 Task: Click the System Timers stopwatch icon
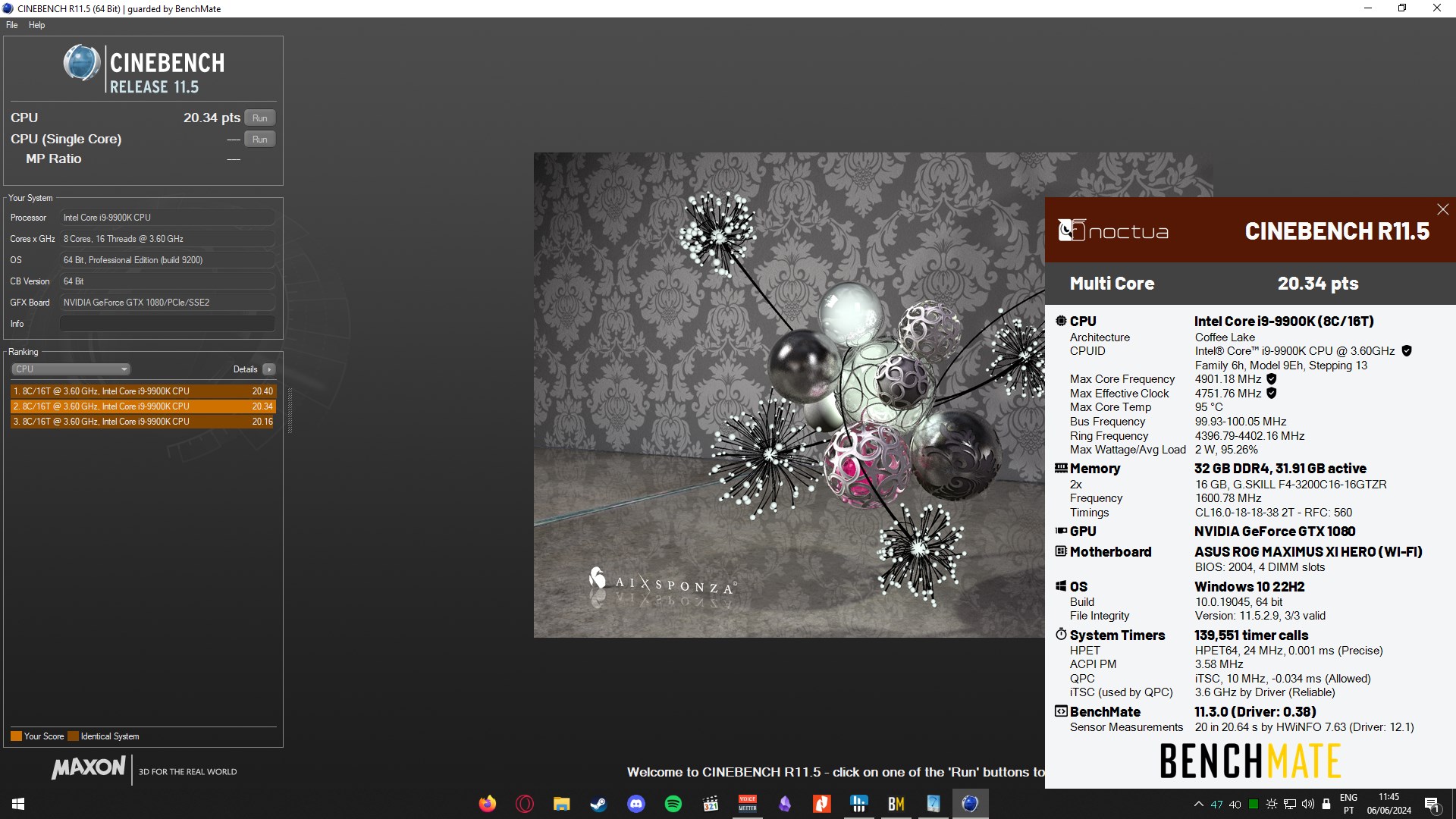click(1061, 635)
